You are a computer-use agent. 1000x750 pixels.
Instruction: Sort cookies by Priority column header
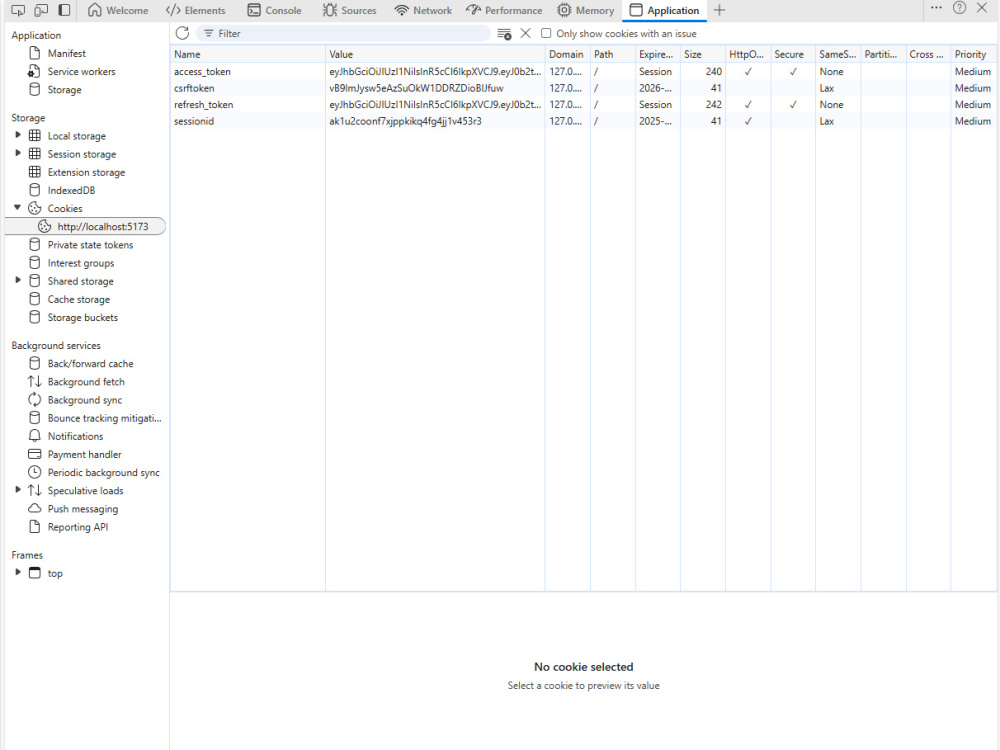(973, 54)
